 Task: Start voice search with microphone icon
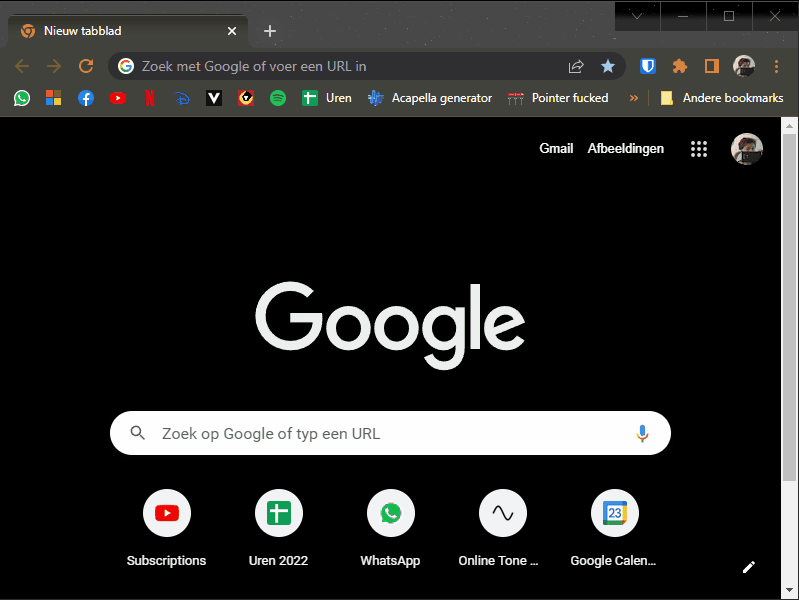click(642, 433)
